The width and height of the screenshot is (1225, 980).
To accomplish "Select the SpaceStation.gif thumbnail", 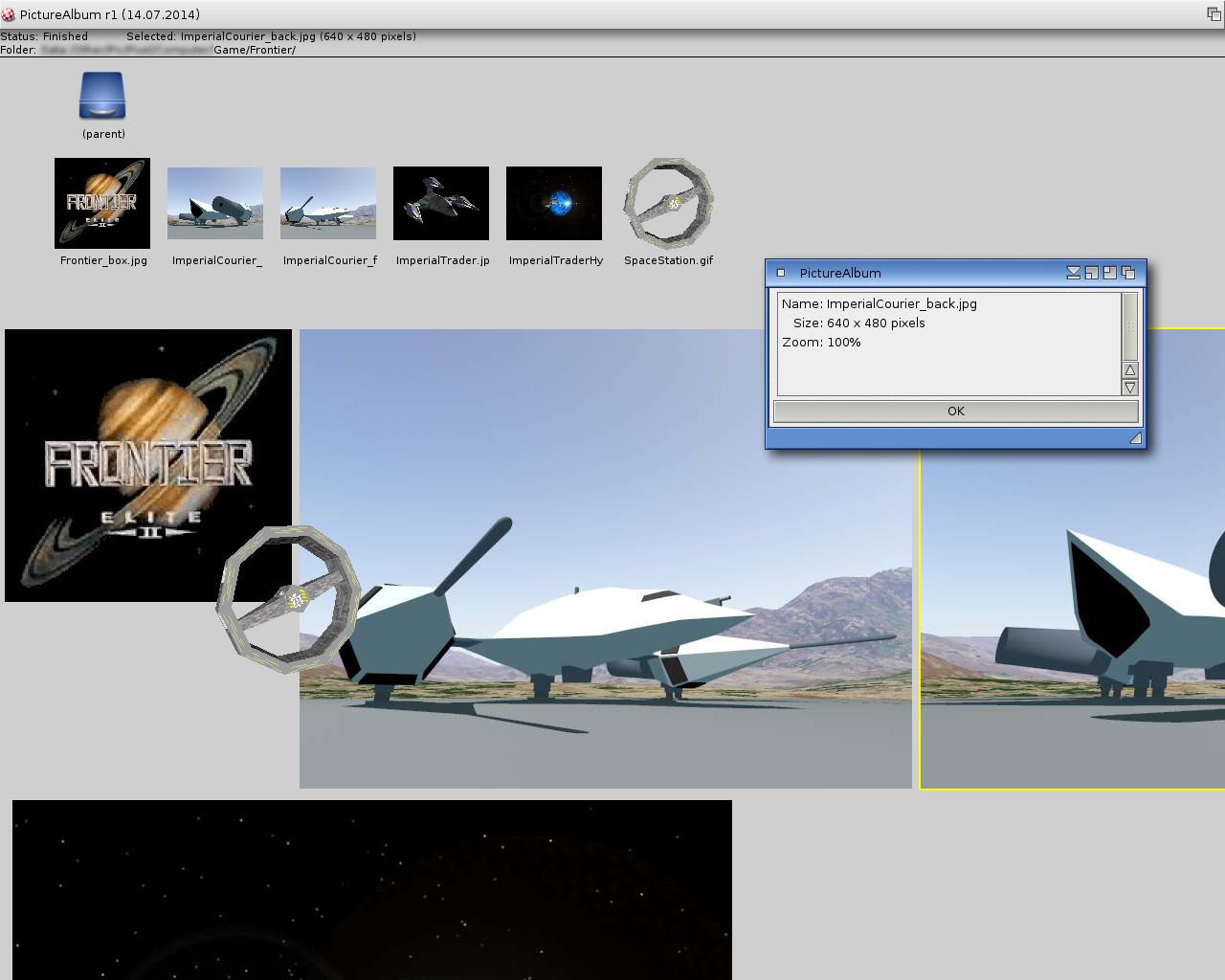I will 668,203.
